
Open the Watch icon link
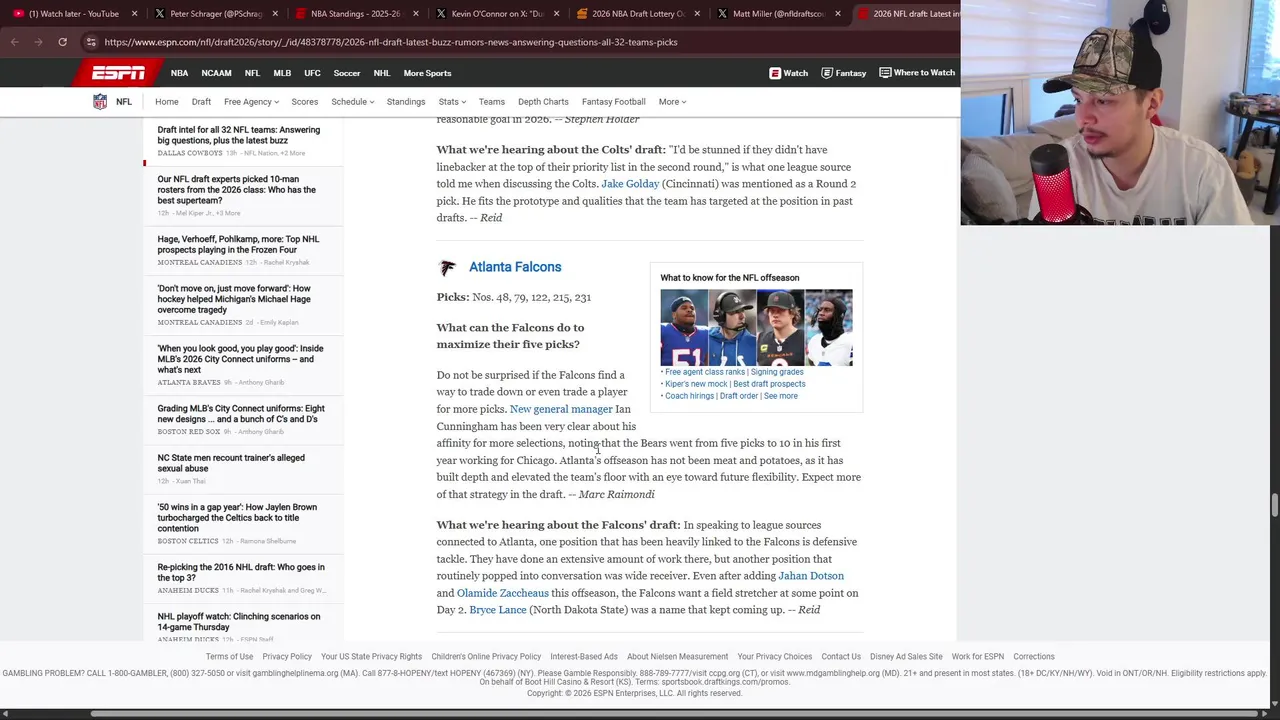coord(788,73)
